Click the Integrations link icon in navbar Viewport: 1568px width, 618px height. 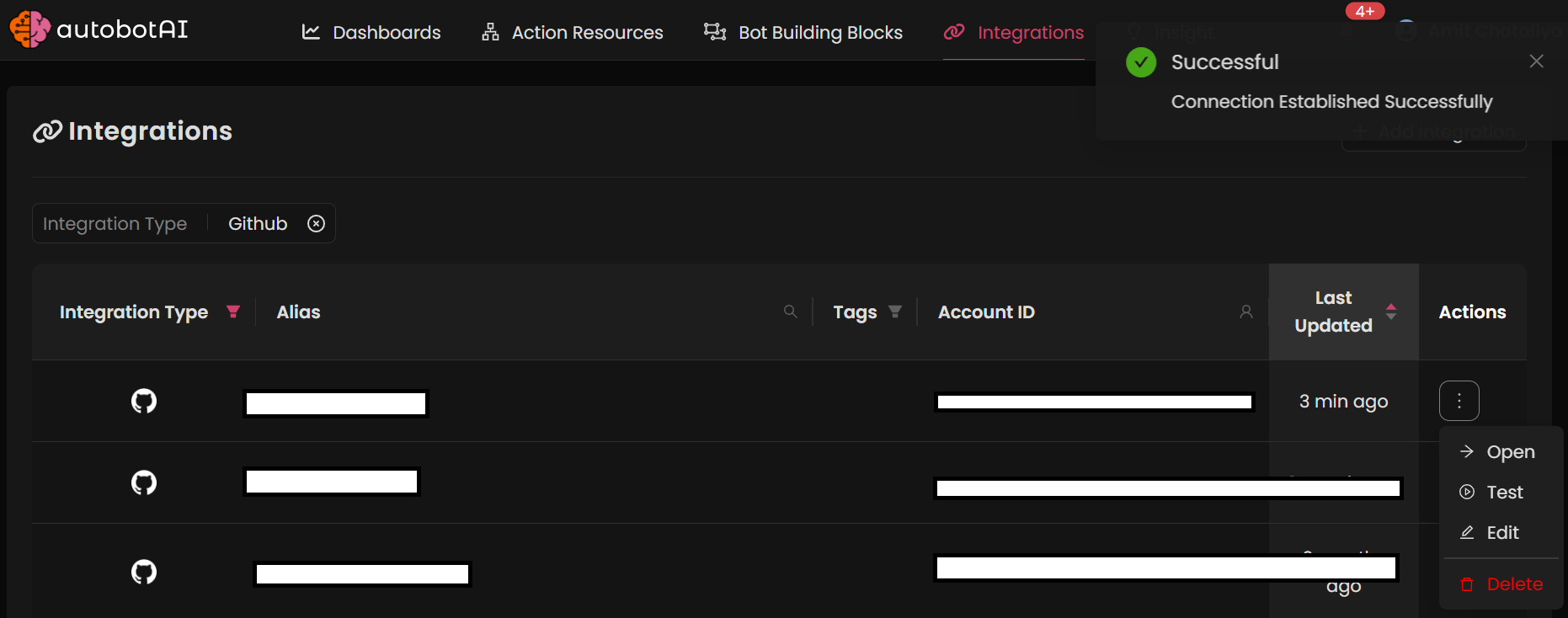click(954, 32)
